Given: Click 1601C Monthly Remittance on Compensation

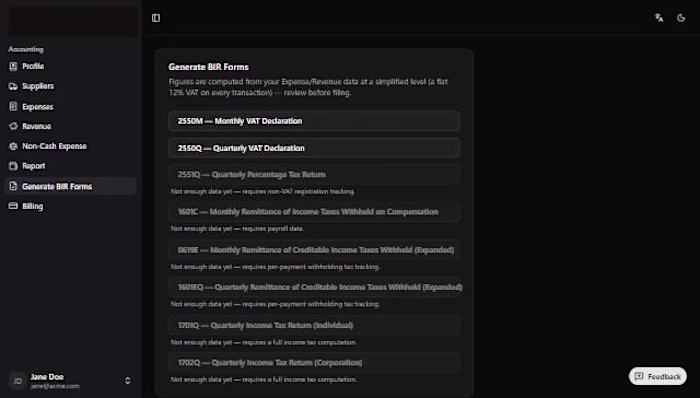Looking at the screenshot, I should [x=314, y=212].
